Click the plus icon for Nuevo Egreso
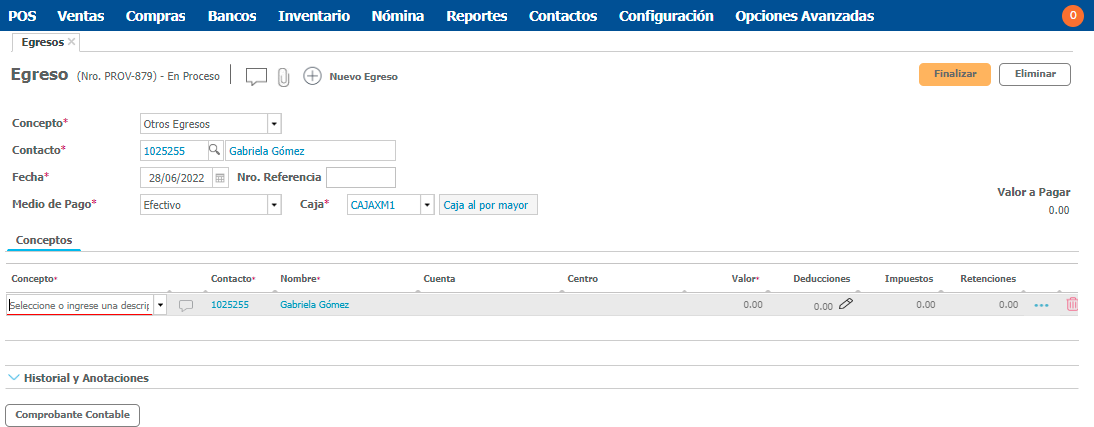 (312, 76)
